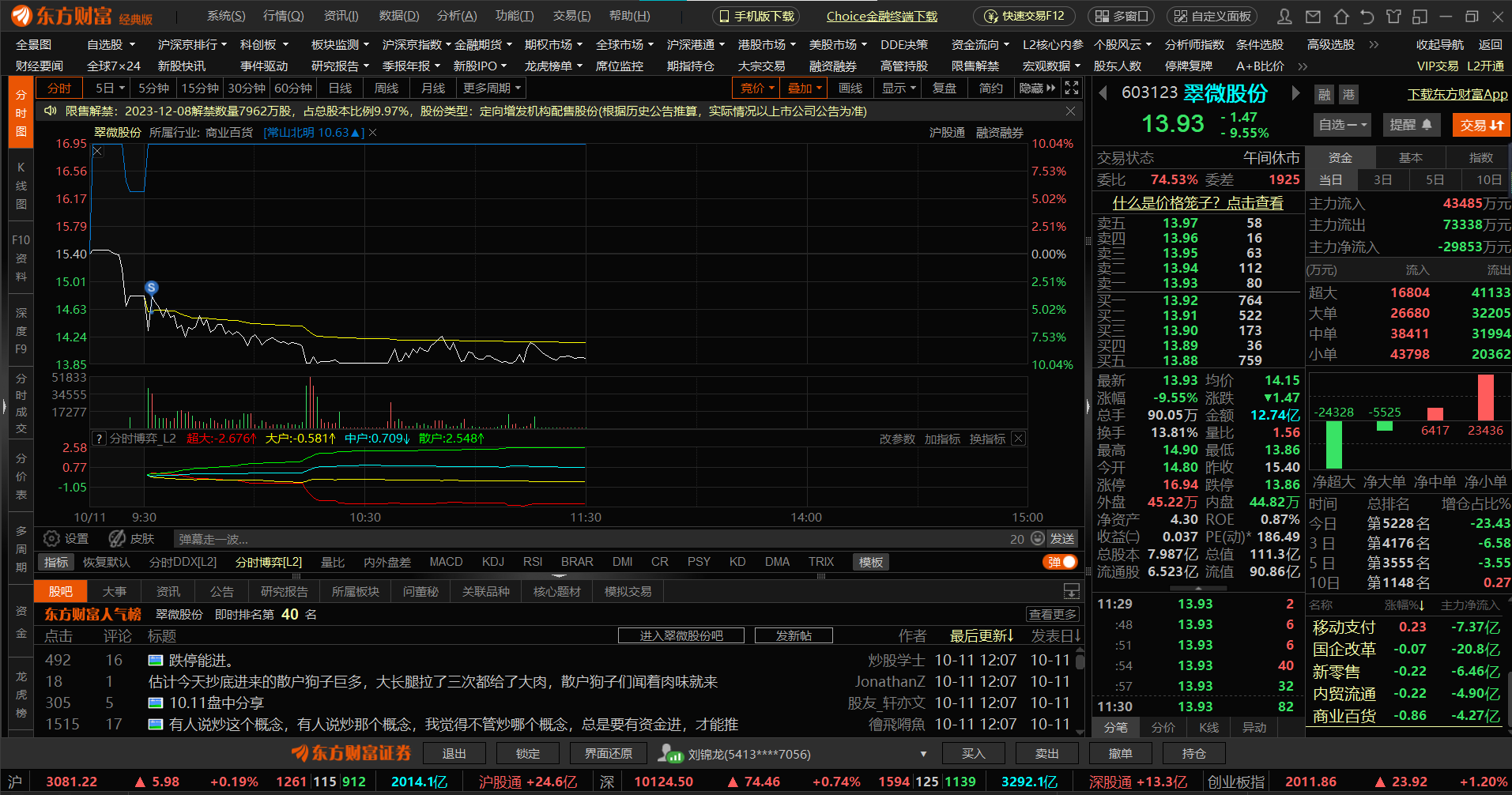Select the 5日 fund flow period
The image size is (1512, 795).
[1435, 179]
